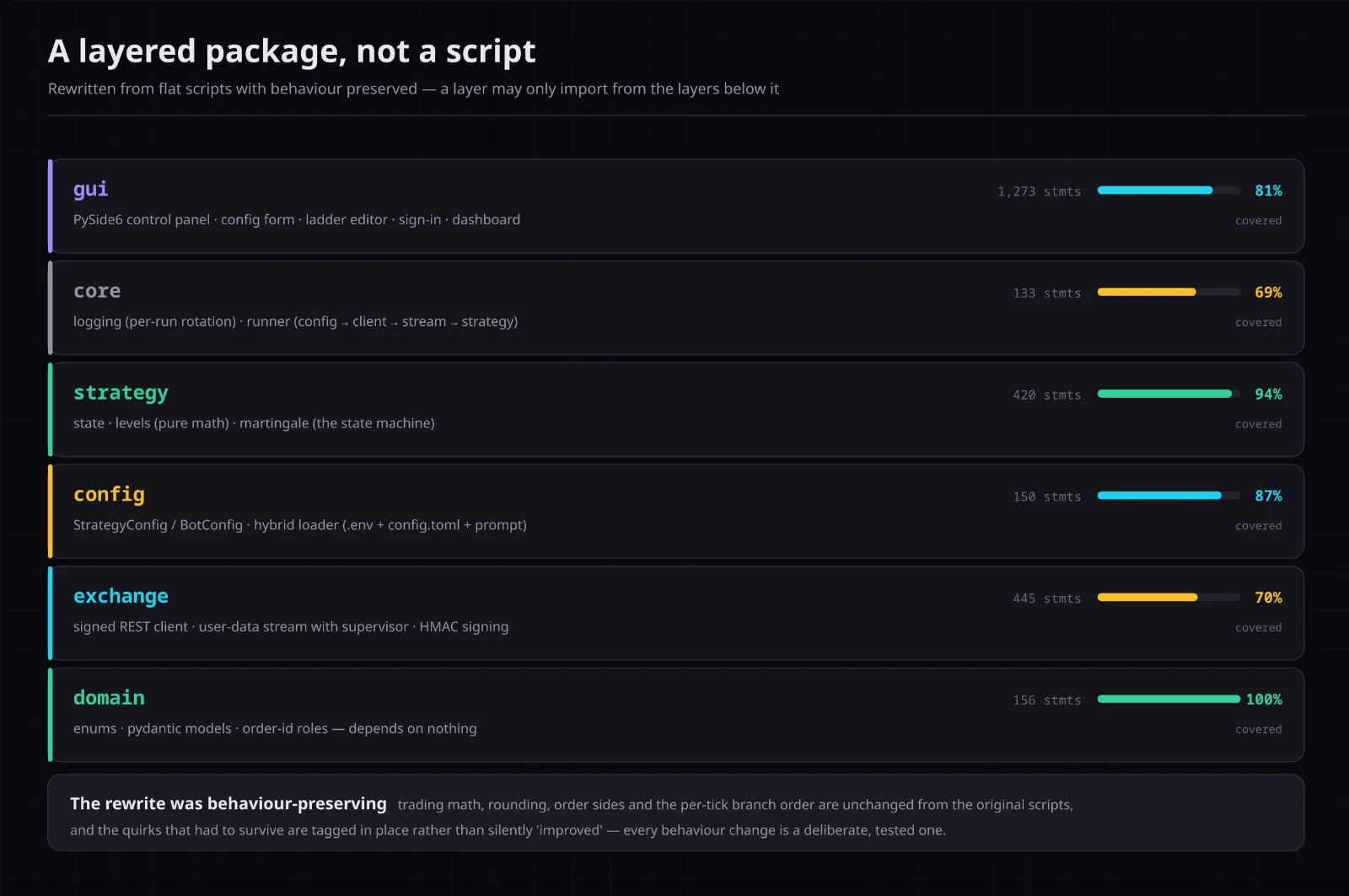Click the 'covered' label under 100%
Screen dimensions: 1349x896
click(x=1258, y=730)
